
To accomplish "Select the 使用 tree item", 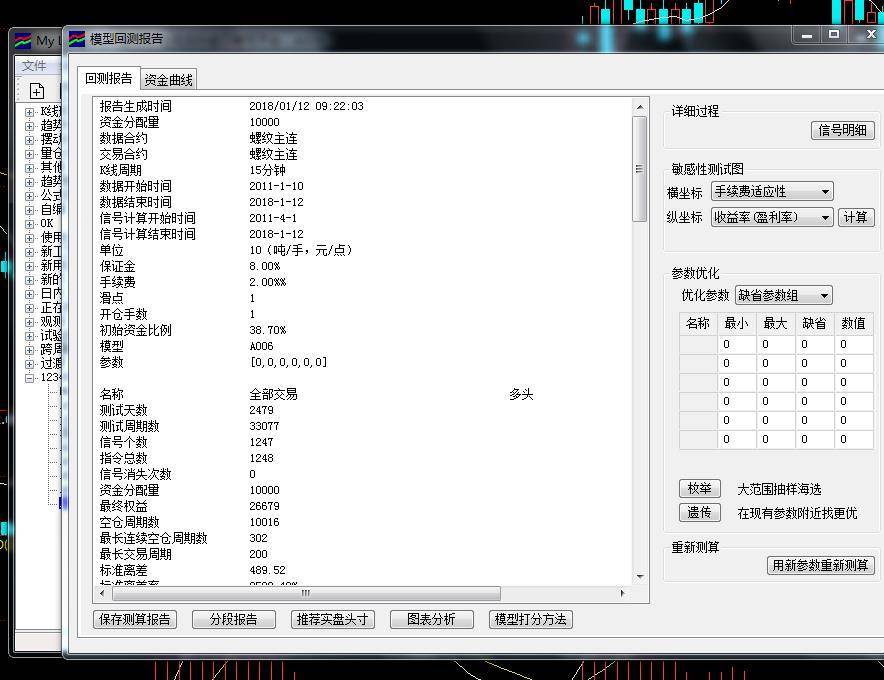I will 51,238.
